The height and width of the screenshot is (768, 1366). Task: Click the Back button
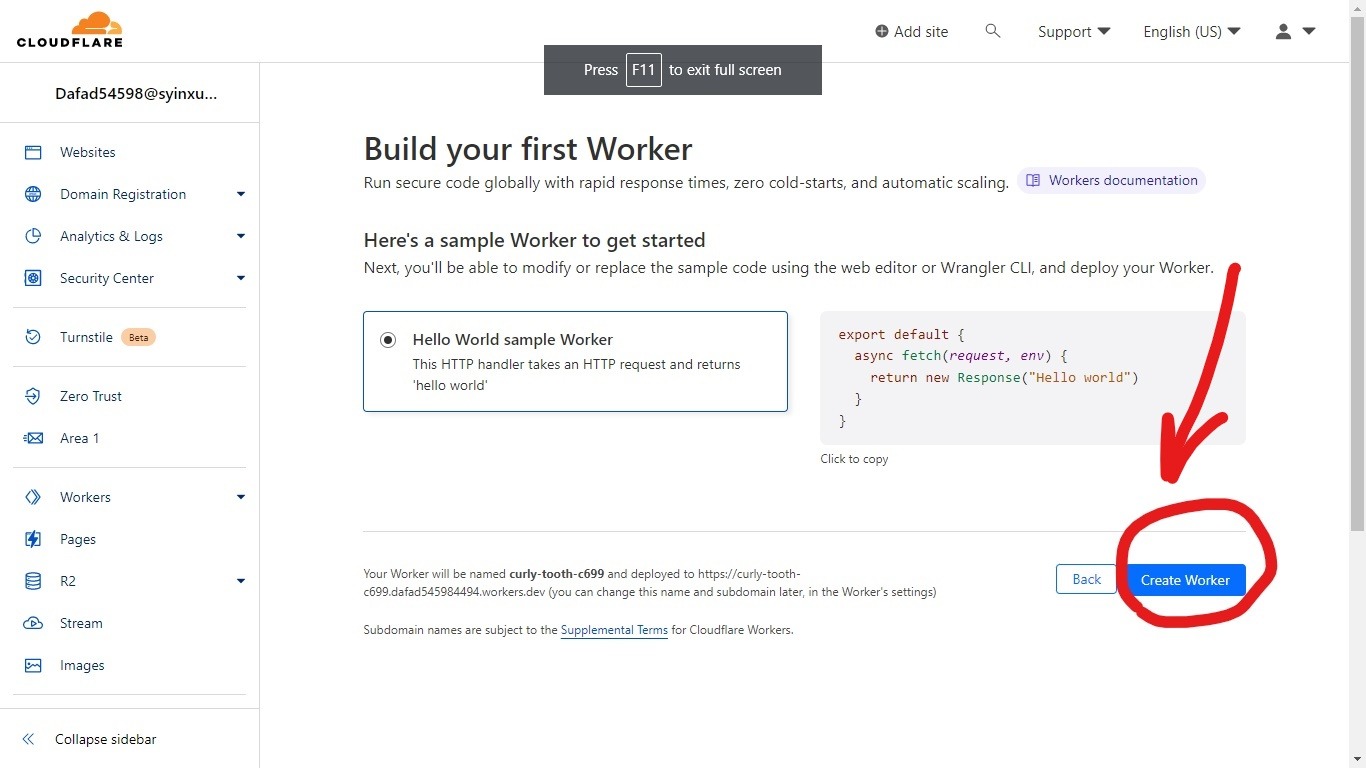[x=1086, y=579]
